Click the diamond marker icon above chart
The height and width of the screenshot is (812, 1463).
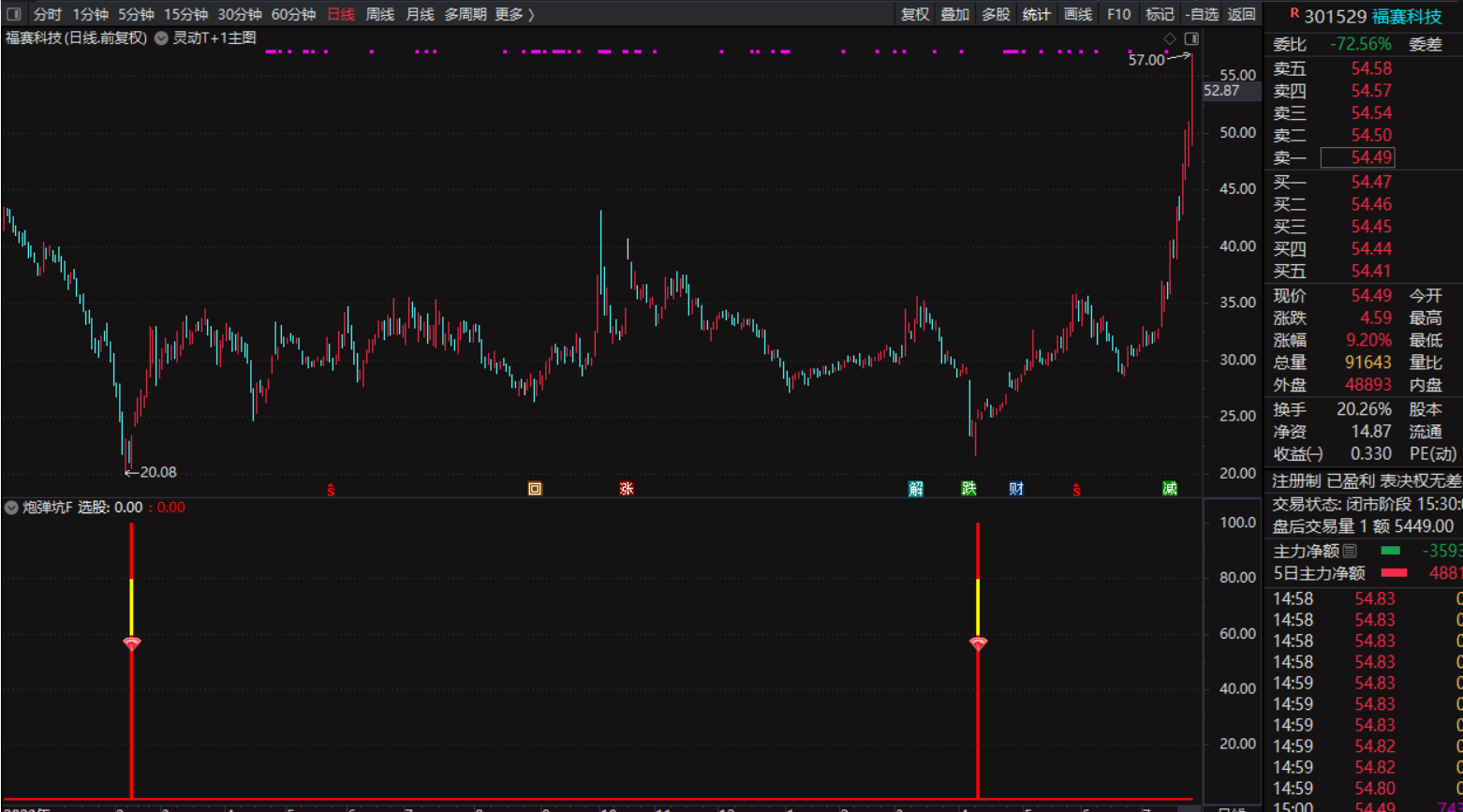(1169, 38)
